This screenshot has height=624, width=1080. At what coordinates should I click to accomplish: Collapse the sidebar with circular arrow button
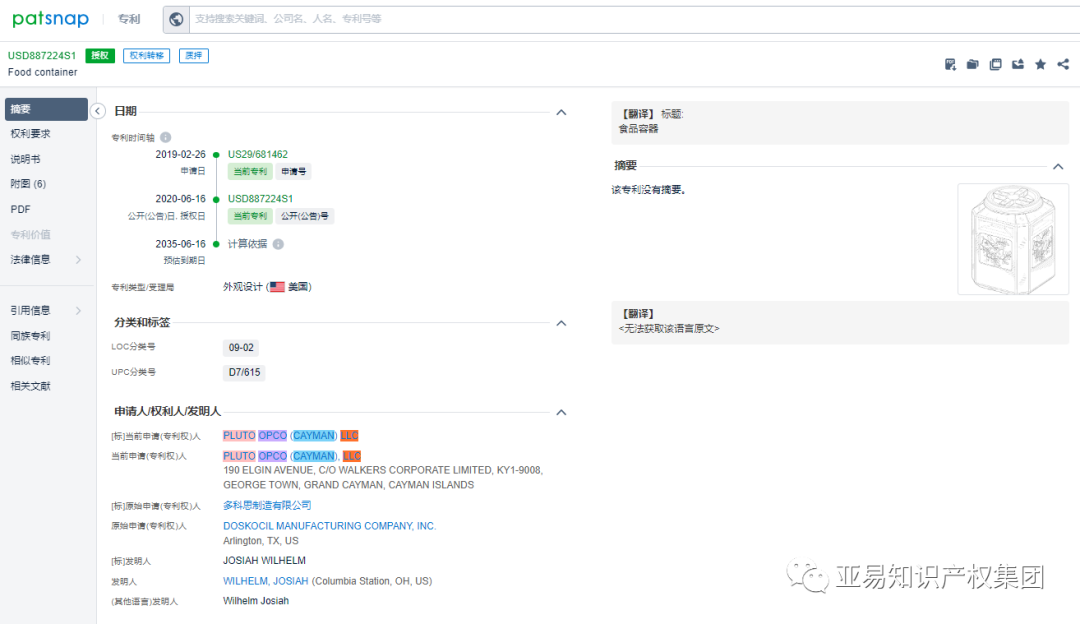98,111
